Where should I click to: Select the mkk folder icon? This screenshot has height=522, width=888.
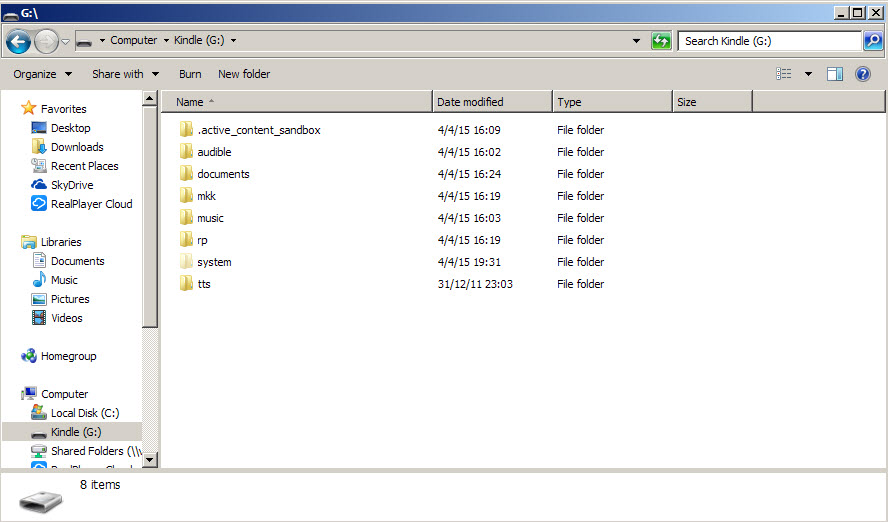click(186, 196)
